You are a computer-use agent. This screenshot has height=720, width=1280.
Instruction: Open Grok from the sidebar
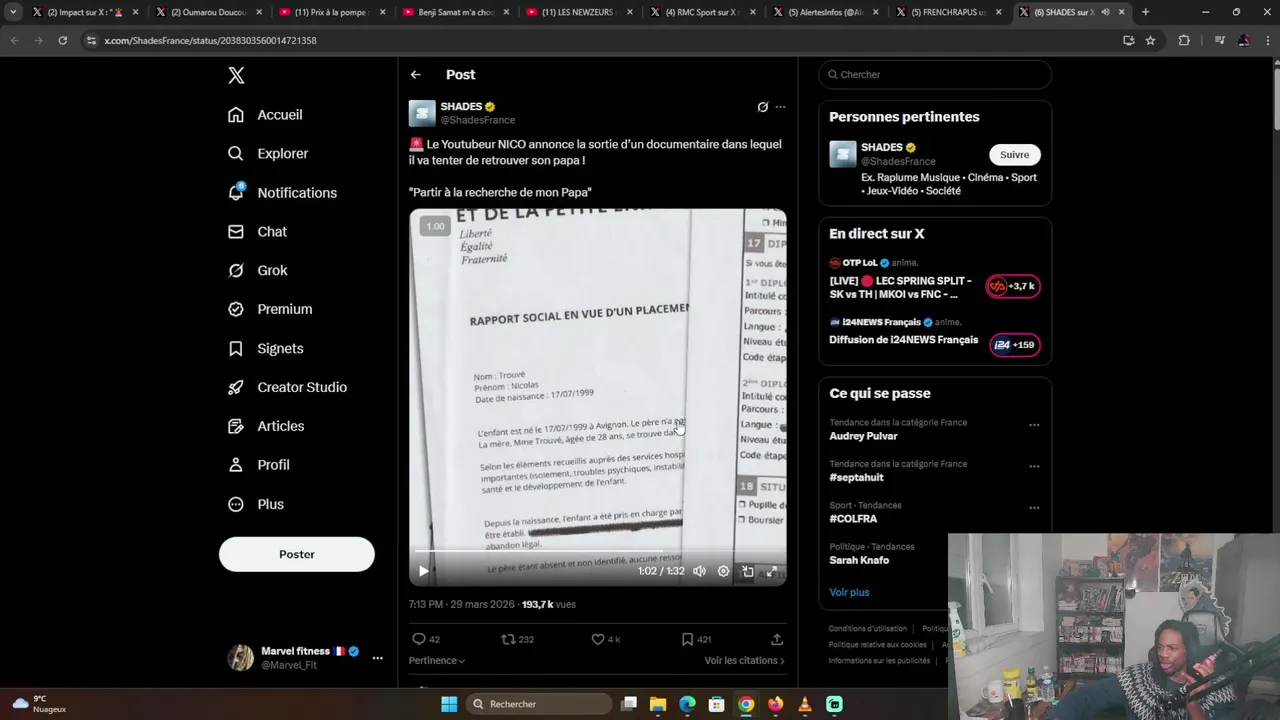click(x=257, y=271)
